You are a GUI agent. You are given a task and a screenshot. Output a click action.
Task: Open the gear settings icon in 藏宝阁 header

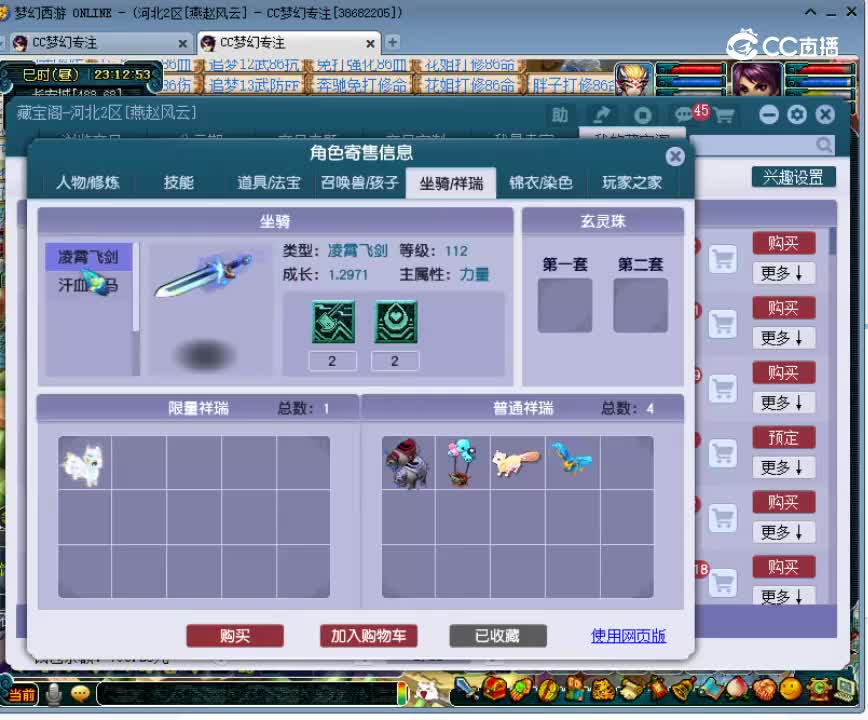(x=797, y=115)
